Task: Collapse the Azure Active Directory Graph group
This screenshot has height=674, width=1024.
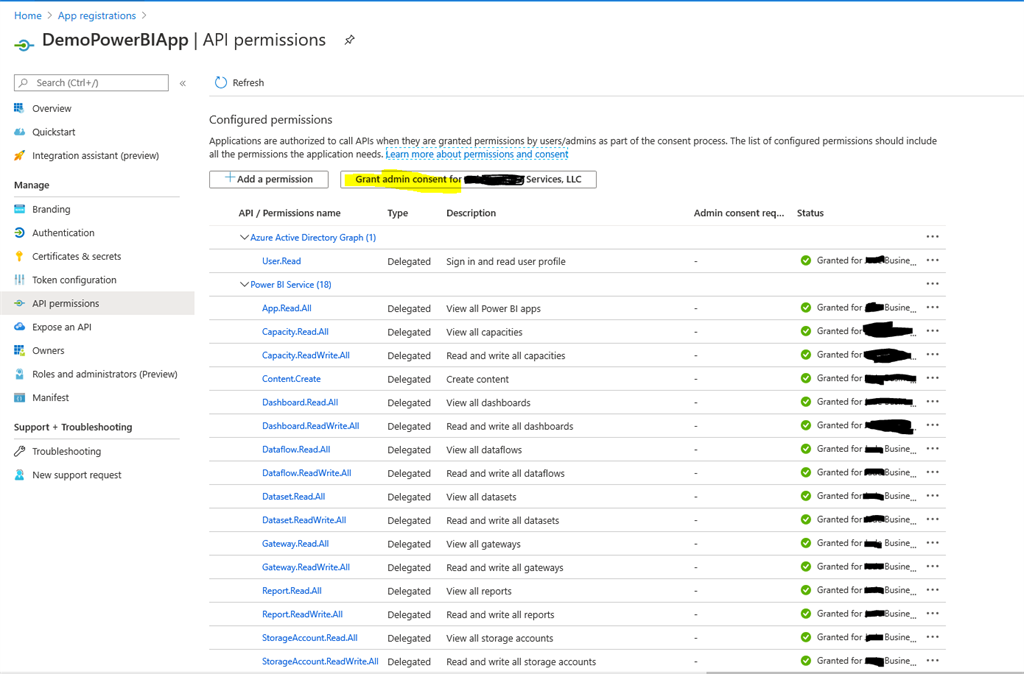Action: 244,237
